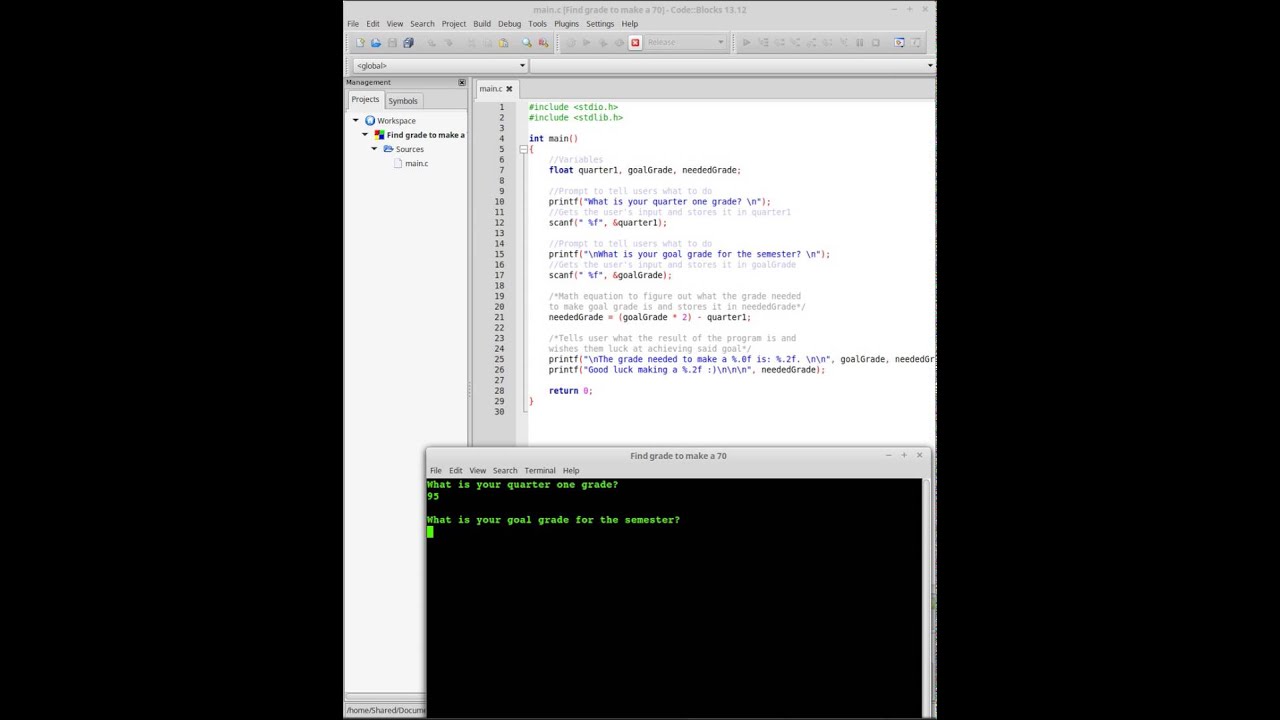Open the Debug menu

click(x=509, y=24)
